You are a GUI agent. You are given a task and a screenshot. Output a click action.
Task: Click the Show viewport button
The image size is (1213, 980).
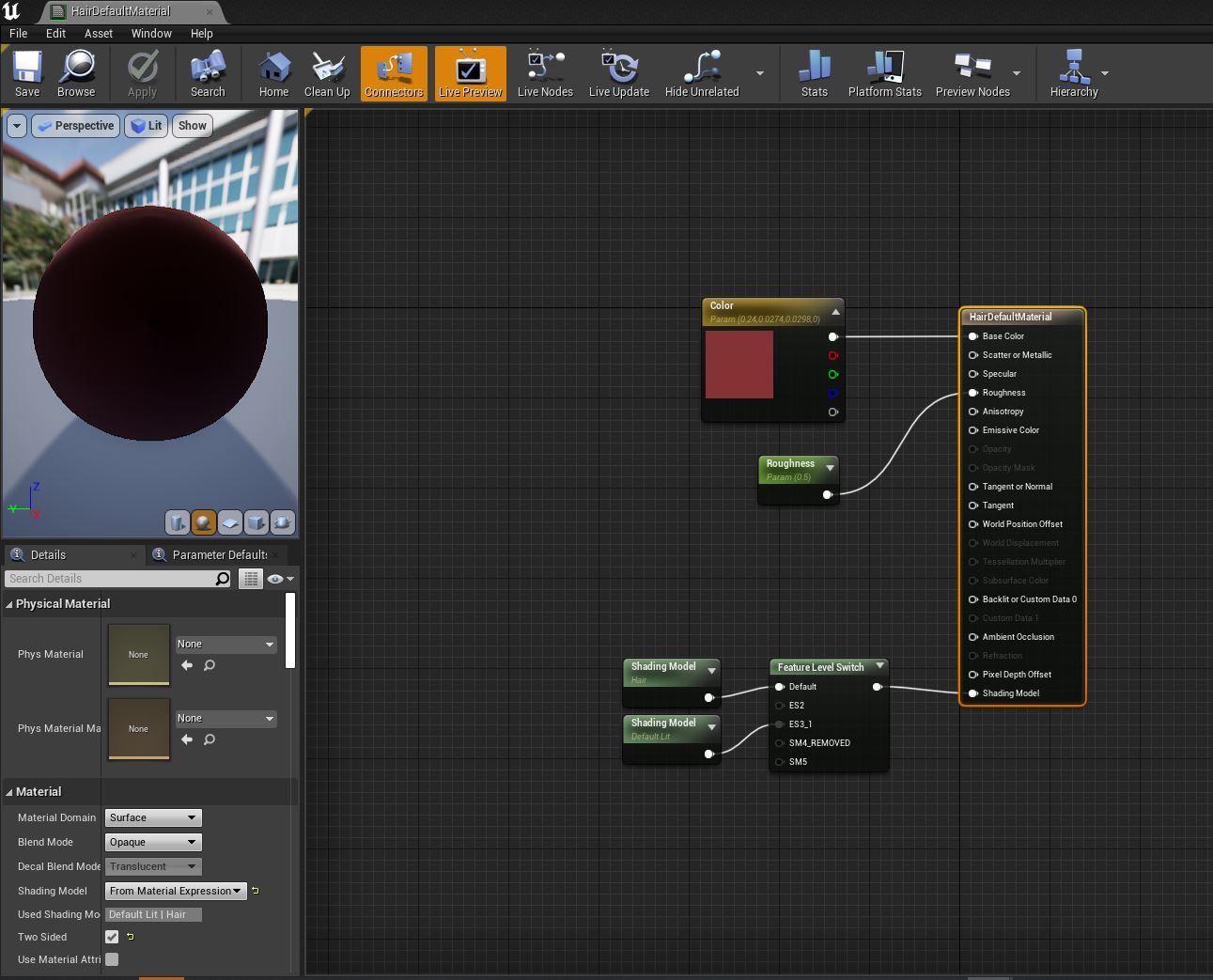click(x=193, y=126)
